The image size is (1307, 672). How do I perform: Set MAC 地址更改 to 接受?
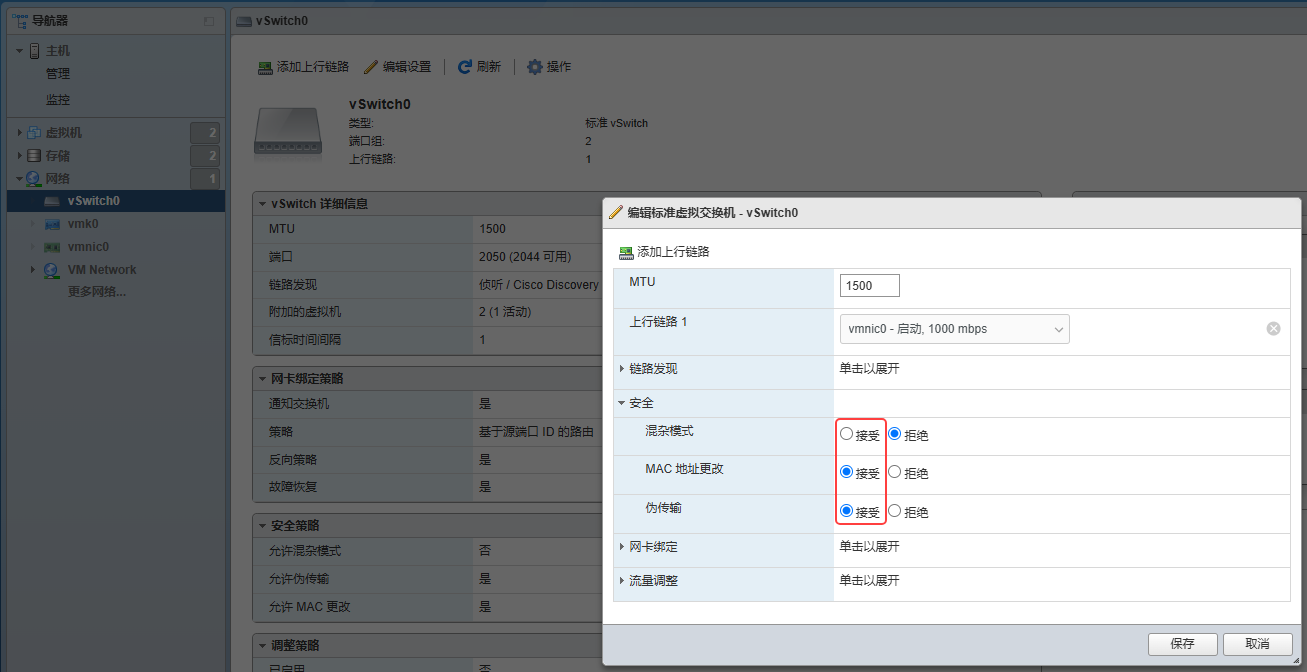[847, 472]
